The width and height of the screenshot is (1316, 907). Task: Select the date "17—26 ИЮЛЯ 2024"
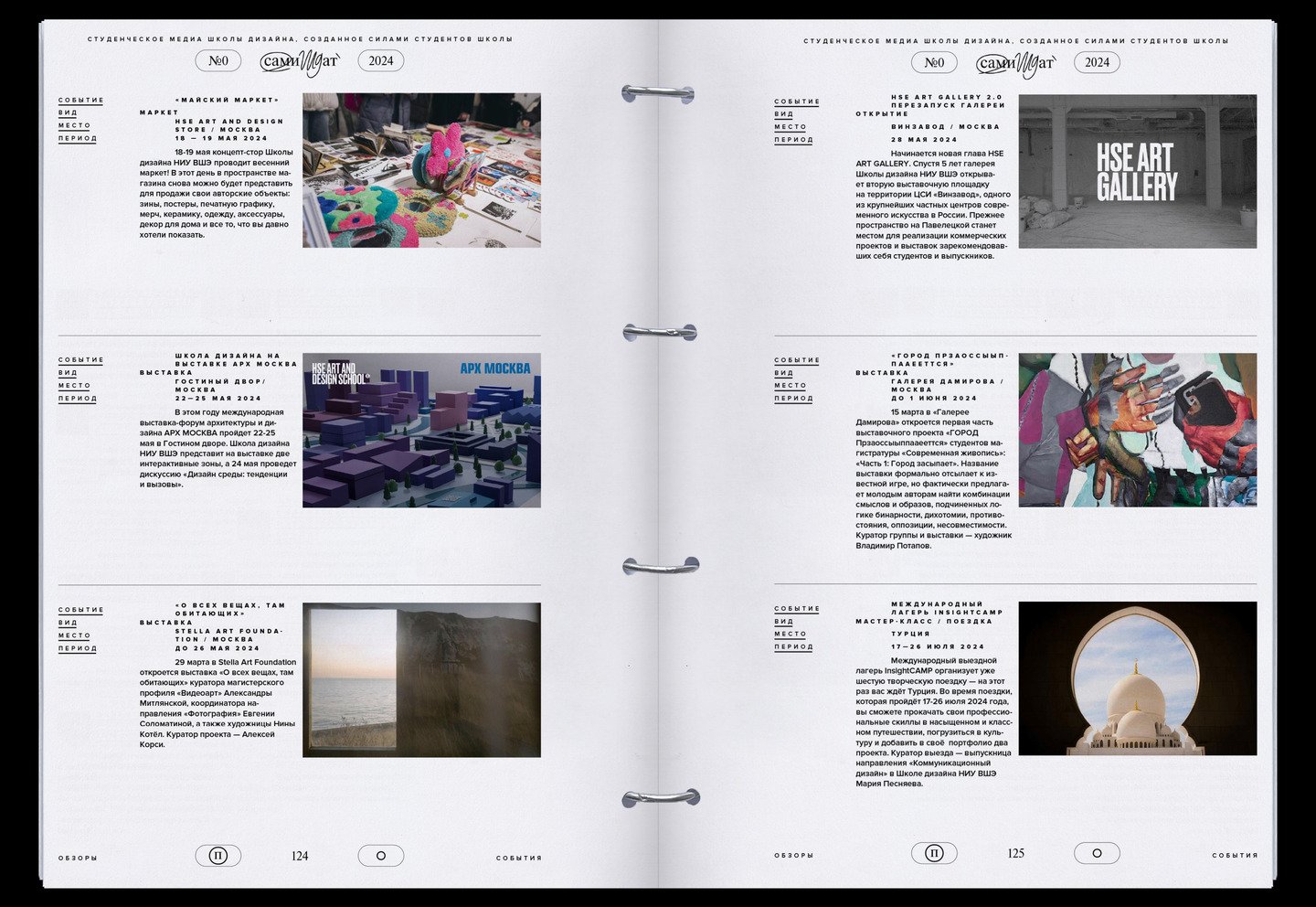938,646
